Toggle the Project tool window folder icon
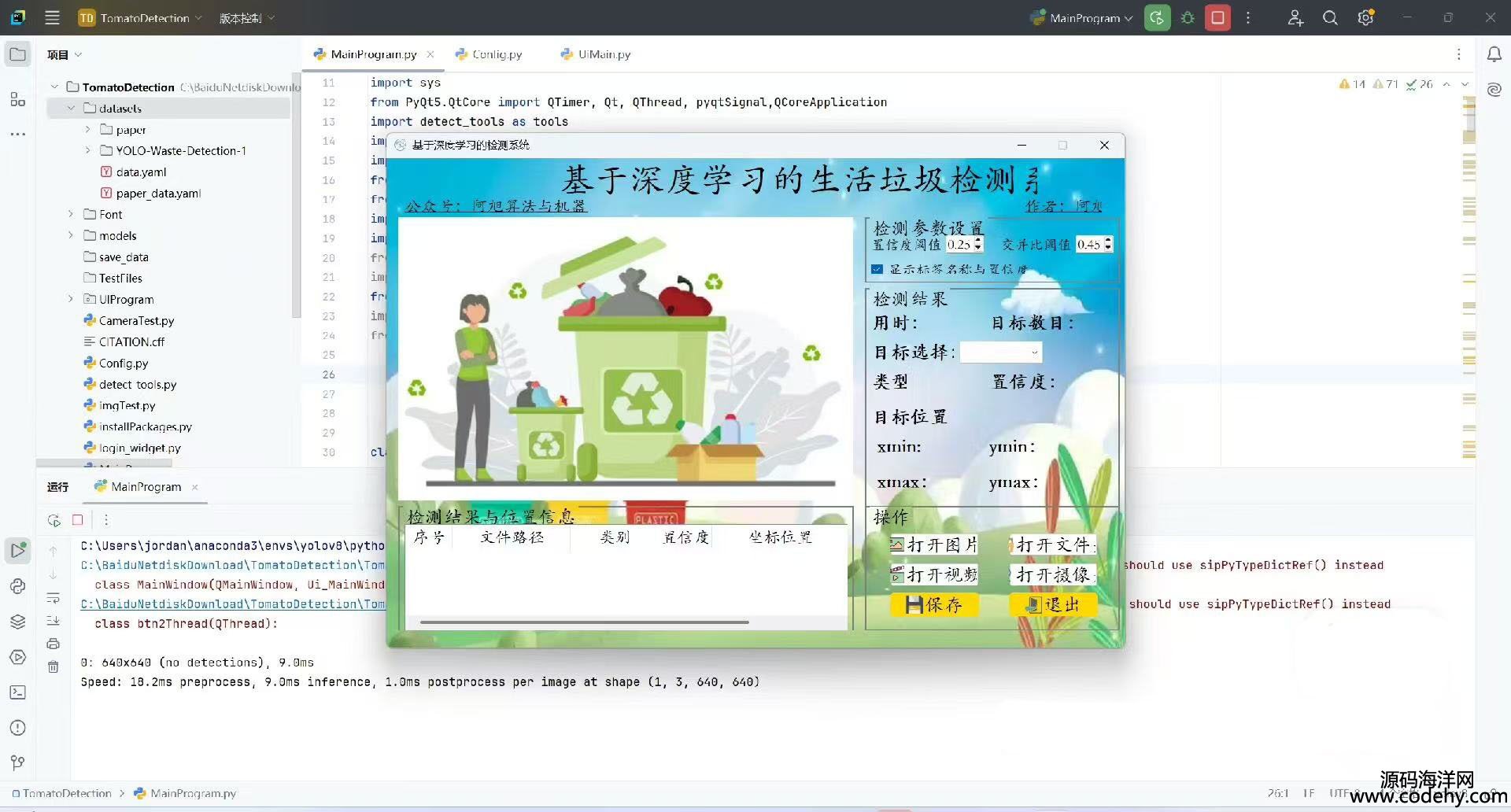 [x=17, y=54]
